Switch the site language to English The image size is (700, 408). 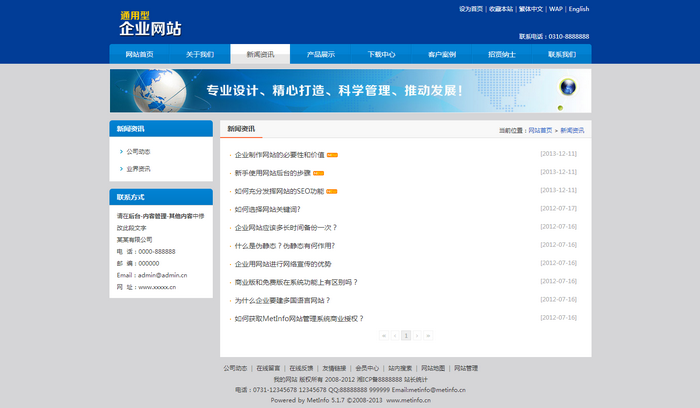579,9
